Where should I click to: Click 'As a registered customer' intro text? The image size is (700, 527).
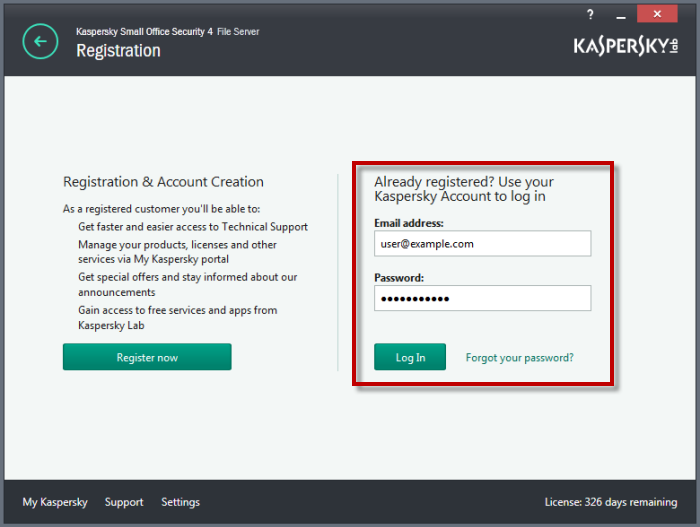click(x=161, y=209)
